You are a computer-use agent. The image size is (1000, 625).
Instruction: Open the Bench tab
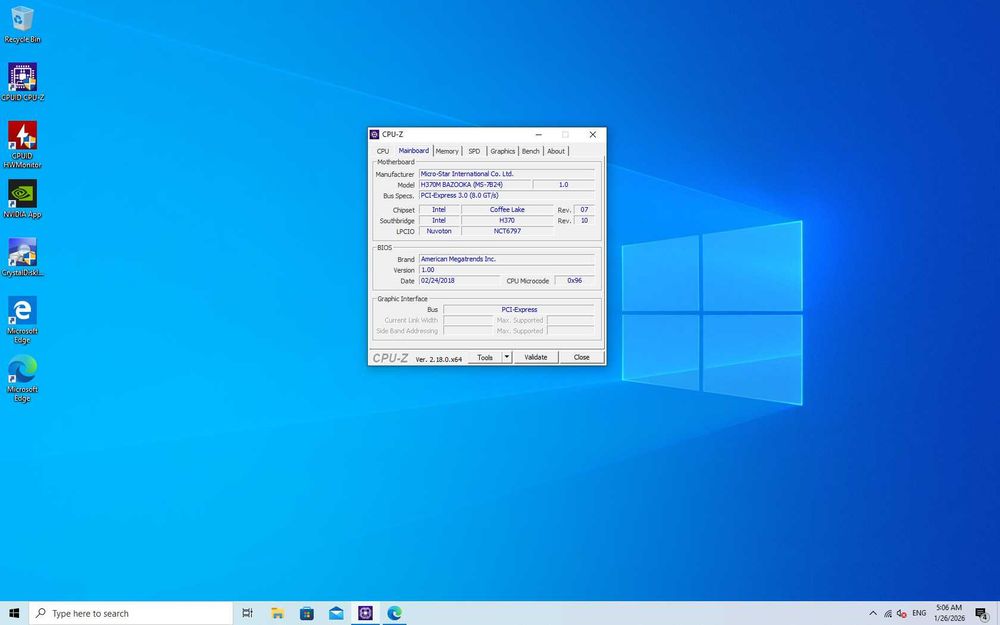(531, 151)
